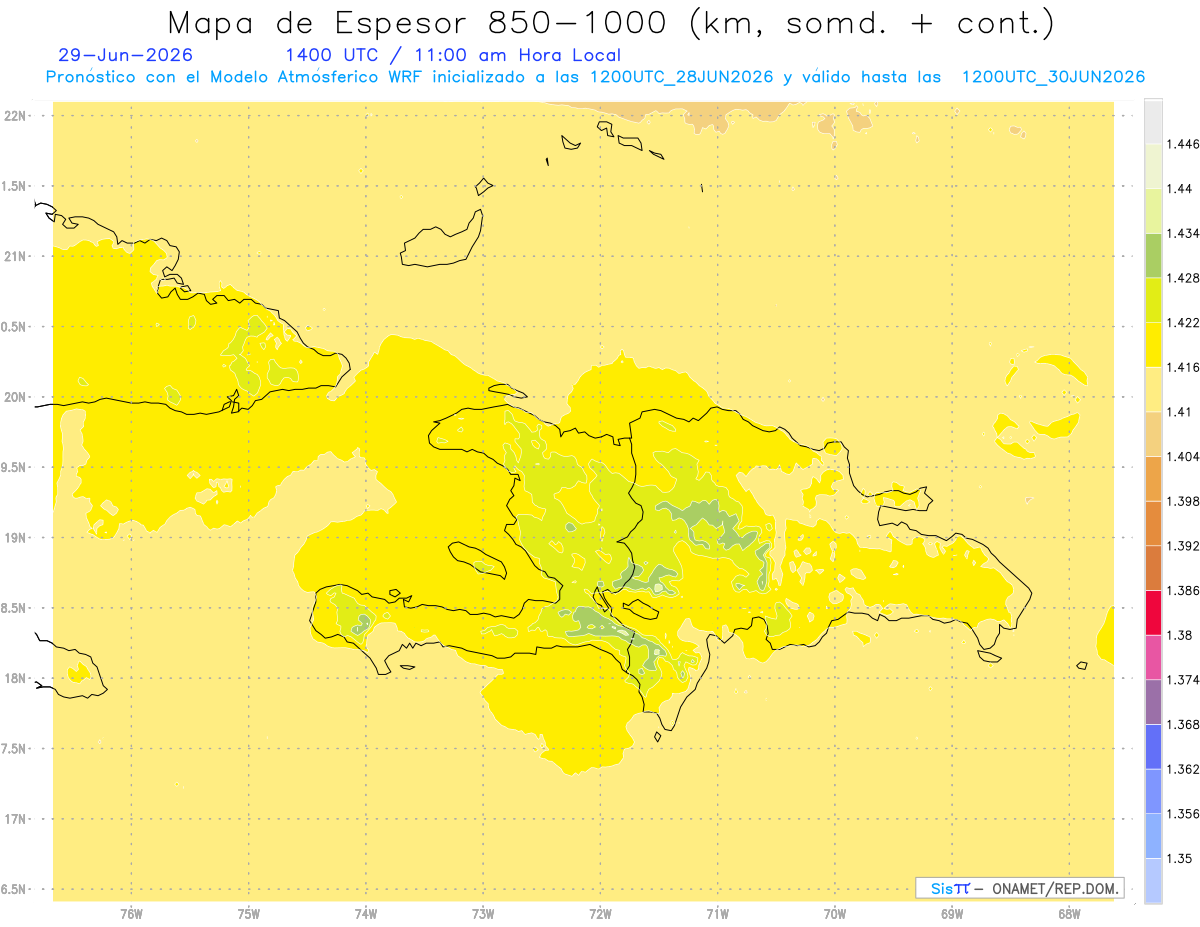Image resolution: width=1200 pixels, height=927 pixels.
Task: Click the 1.392 colorbar label
Action: tap(1182, 546)
